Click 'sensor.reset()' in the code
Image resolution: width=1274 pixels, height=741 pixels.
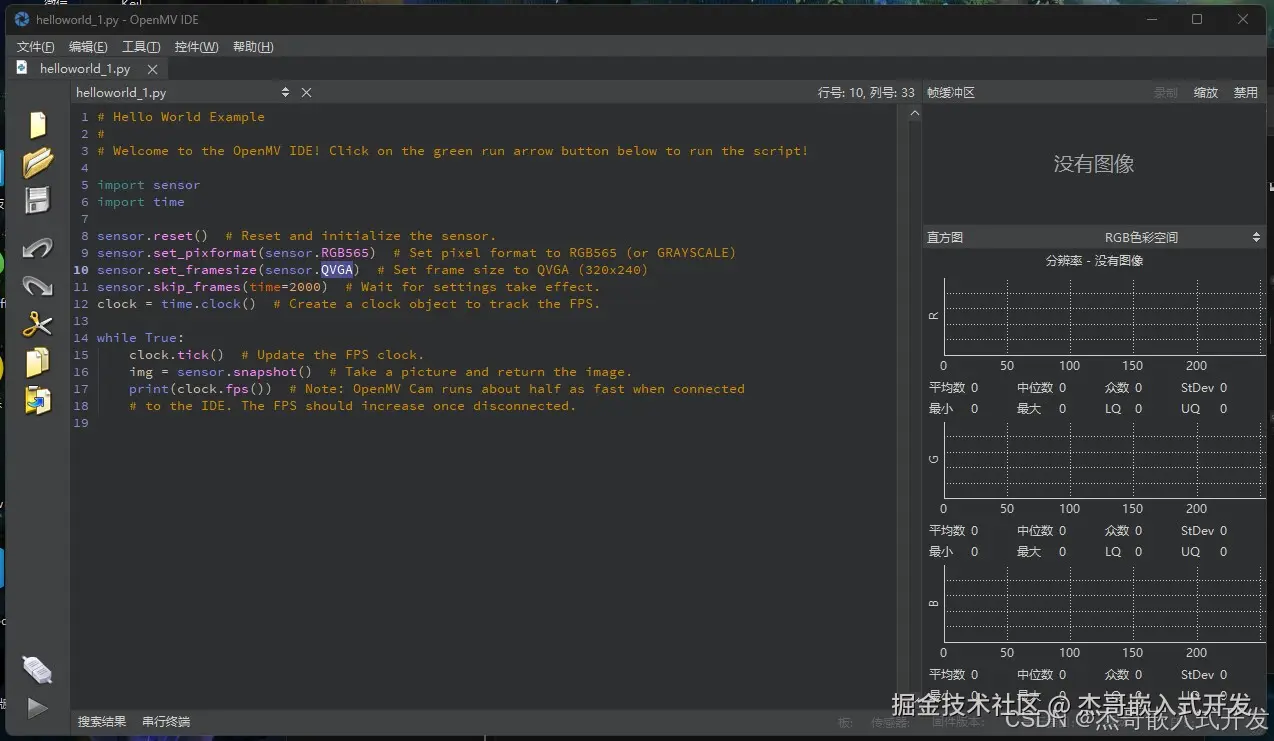tap(153, 236)
